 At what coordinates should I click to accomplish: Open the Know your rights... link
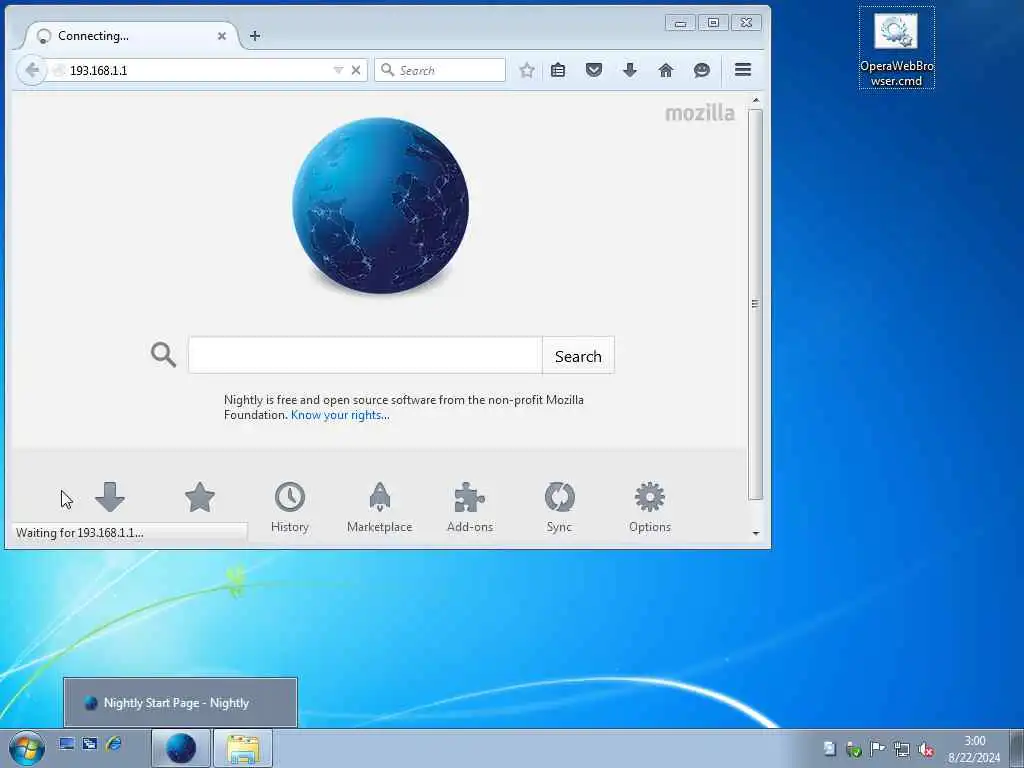[x=340, y=415]
